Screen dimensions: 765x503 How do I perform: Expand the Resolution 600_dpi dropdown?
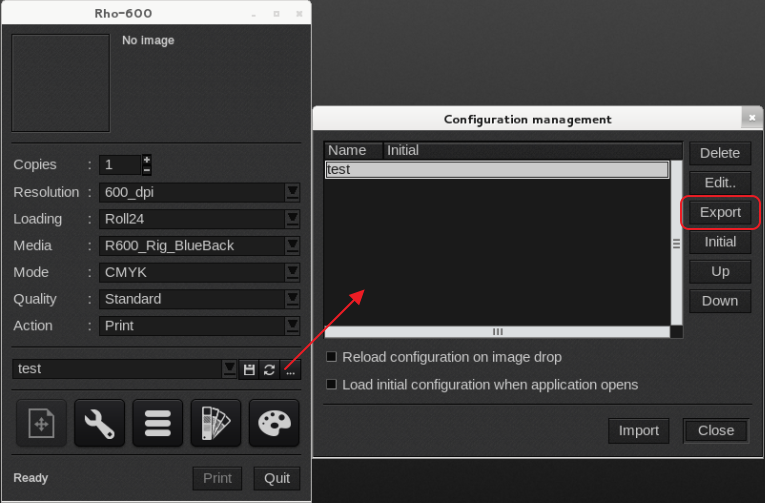click(292, 192)
